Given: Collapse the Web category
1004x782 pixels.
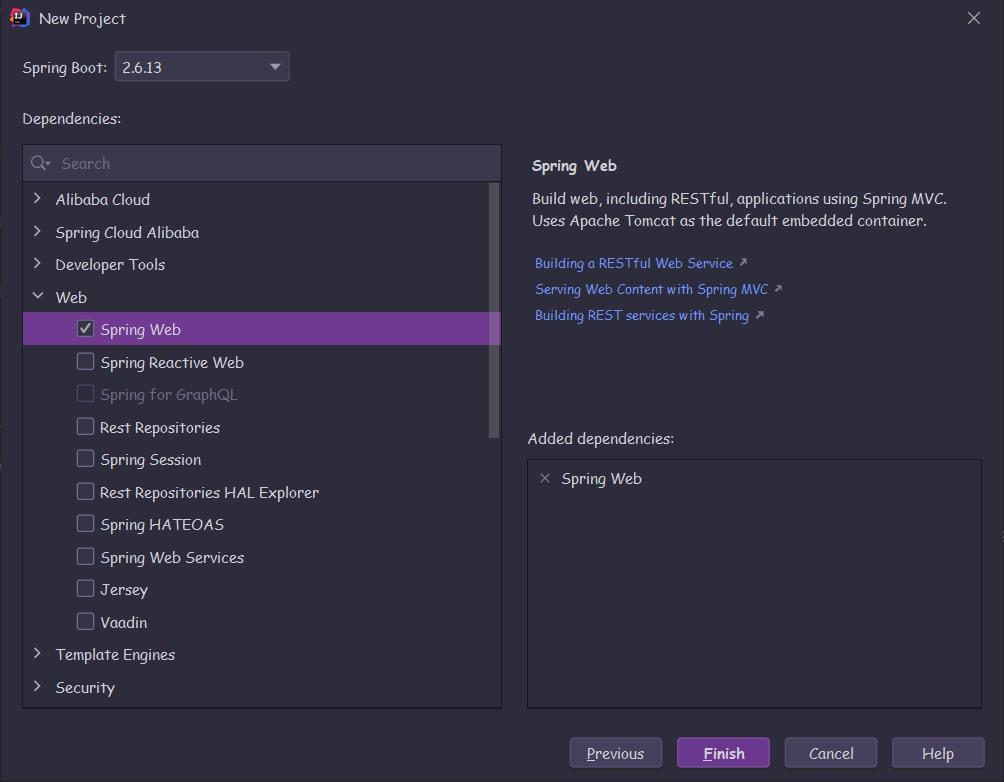Looking at the screenshot, I should (x=38, y=297).
